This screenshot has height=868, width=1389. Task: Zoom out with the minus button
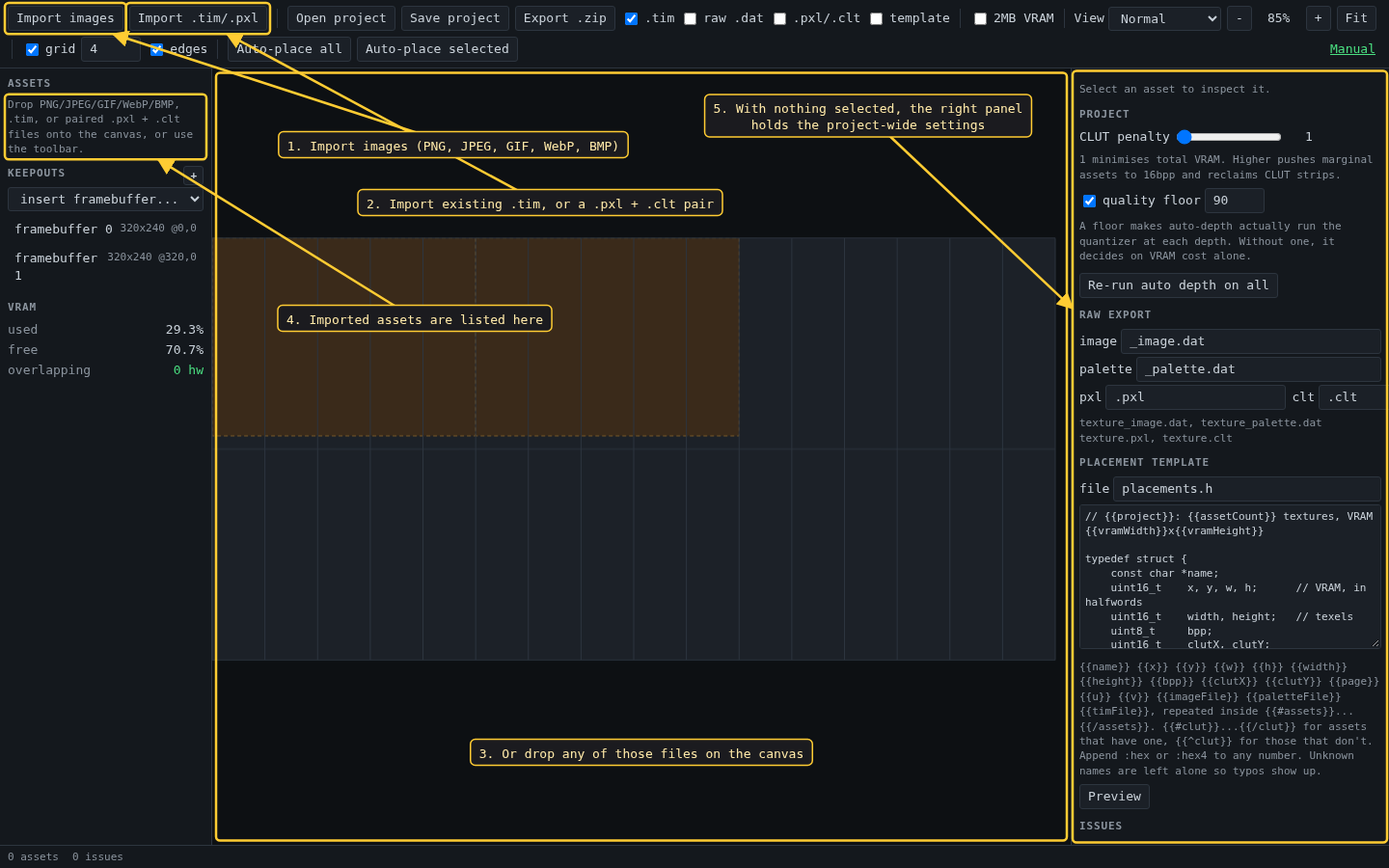click(x=1239, y=18)
